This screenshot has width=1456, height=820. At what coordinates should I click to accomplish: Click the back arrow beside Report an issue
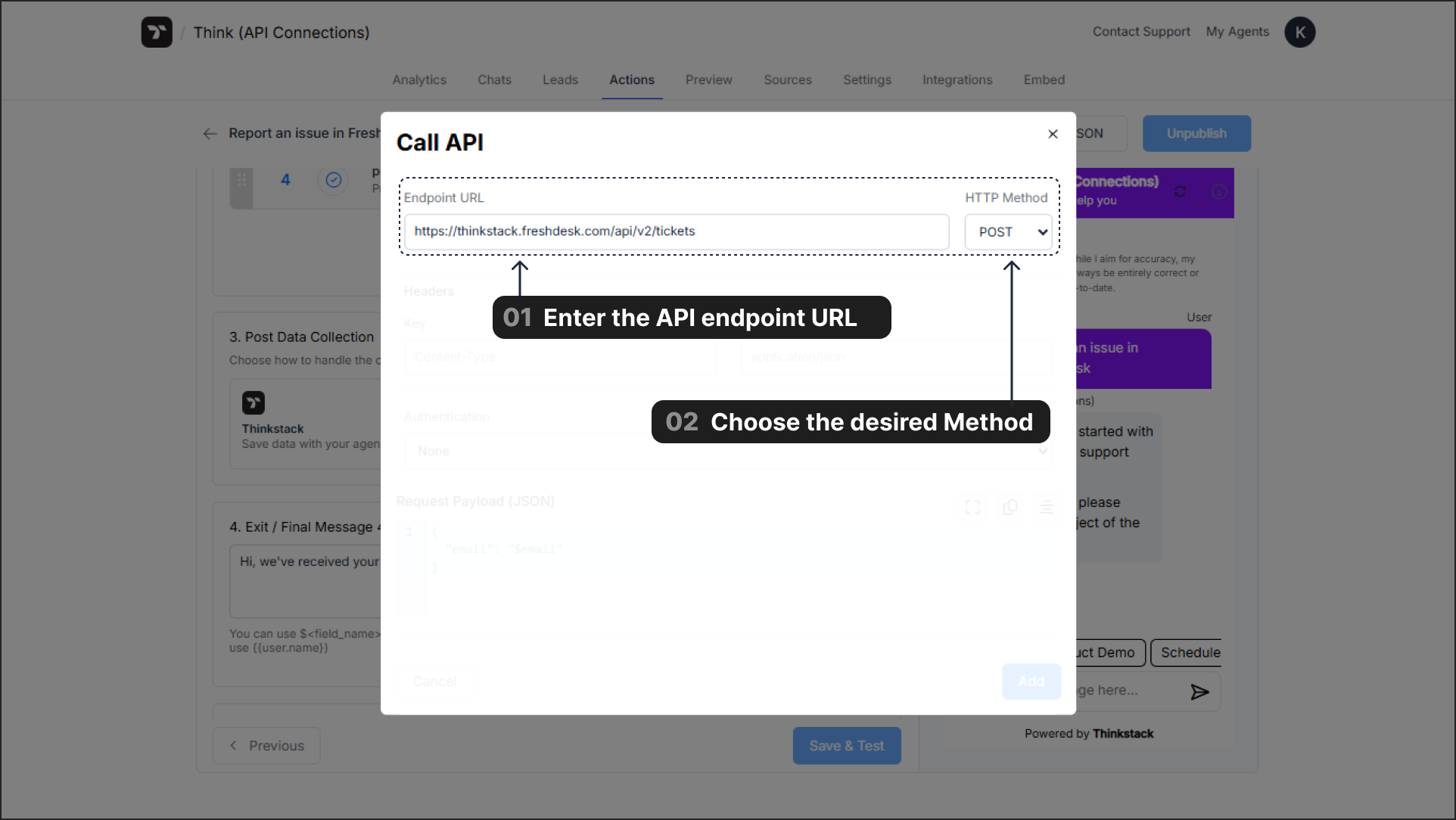tap(210, 134)
